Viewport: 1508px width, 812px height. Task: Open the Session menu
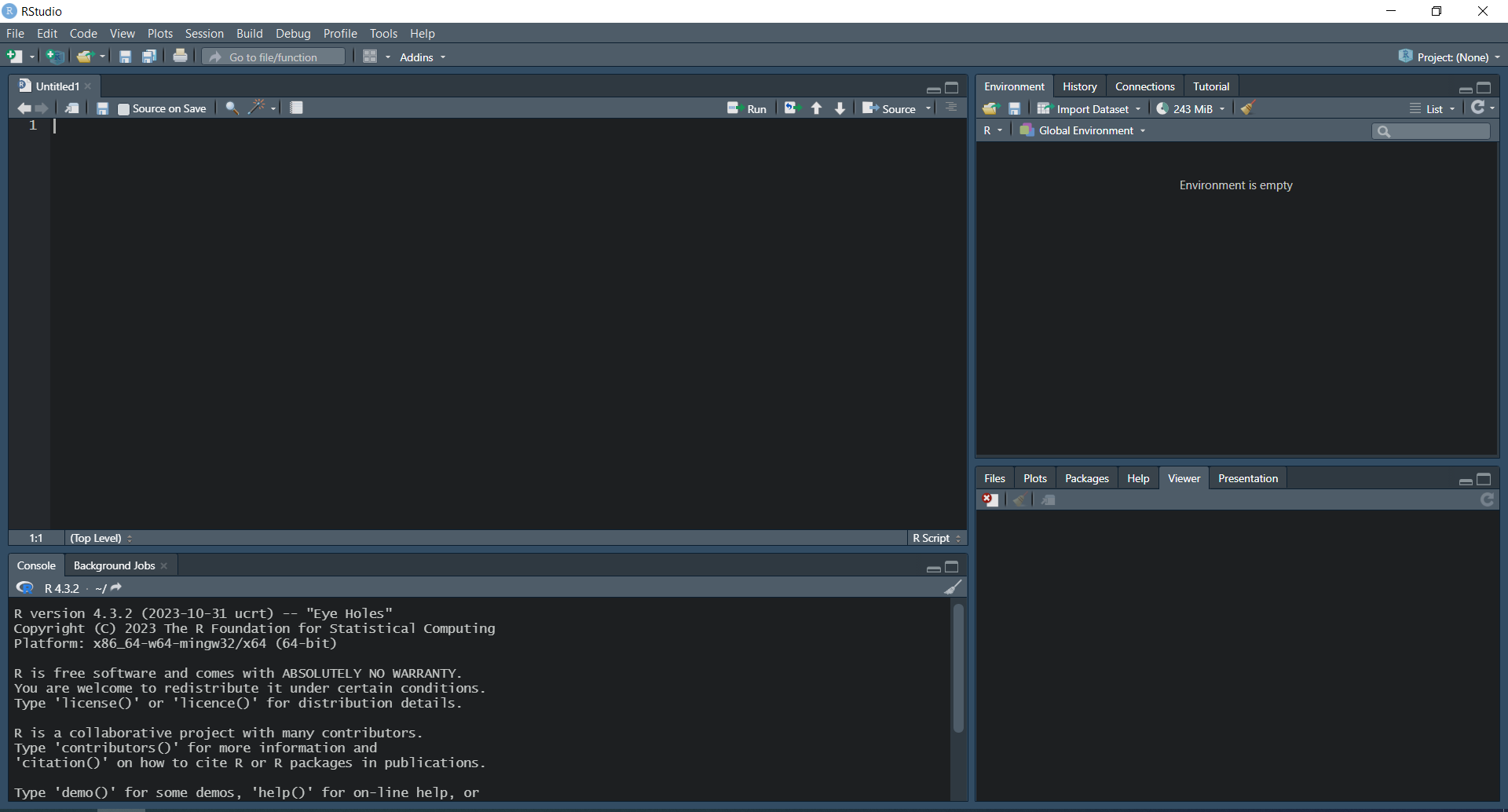coord(204,33)
